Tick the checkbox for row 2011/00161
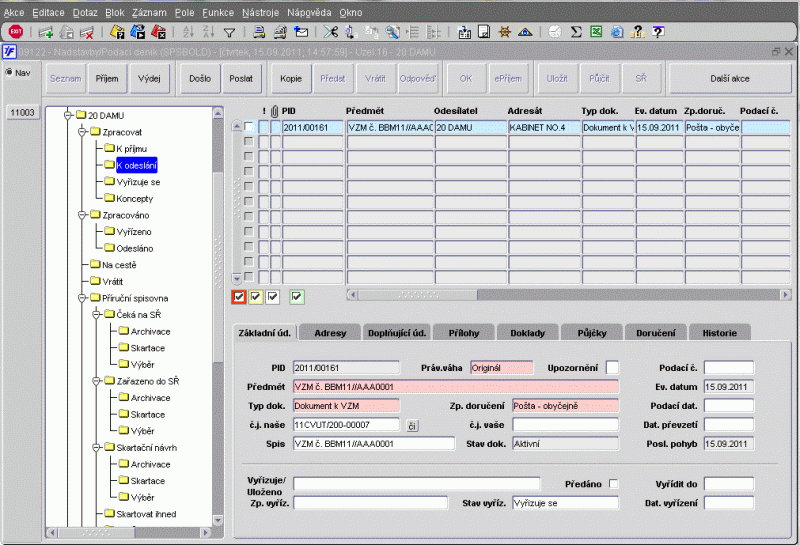The height and width of the screenshot is (545, 800). coord(249,127)
